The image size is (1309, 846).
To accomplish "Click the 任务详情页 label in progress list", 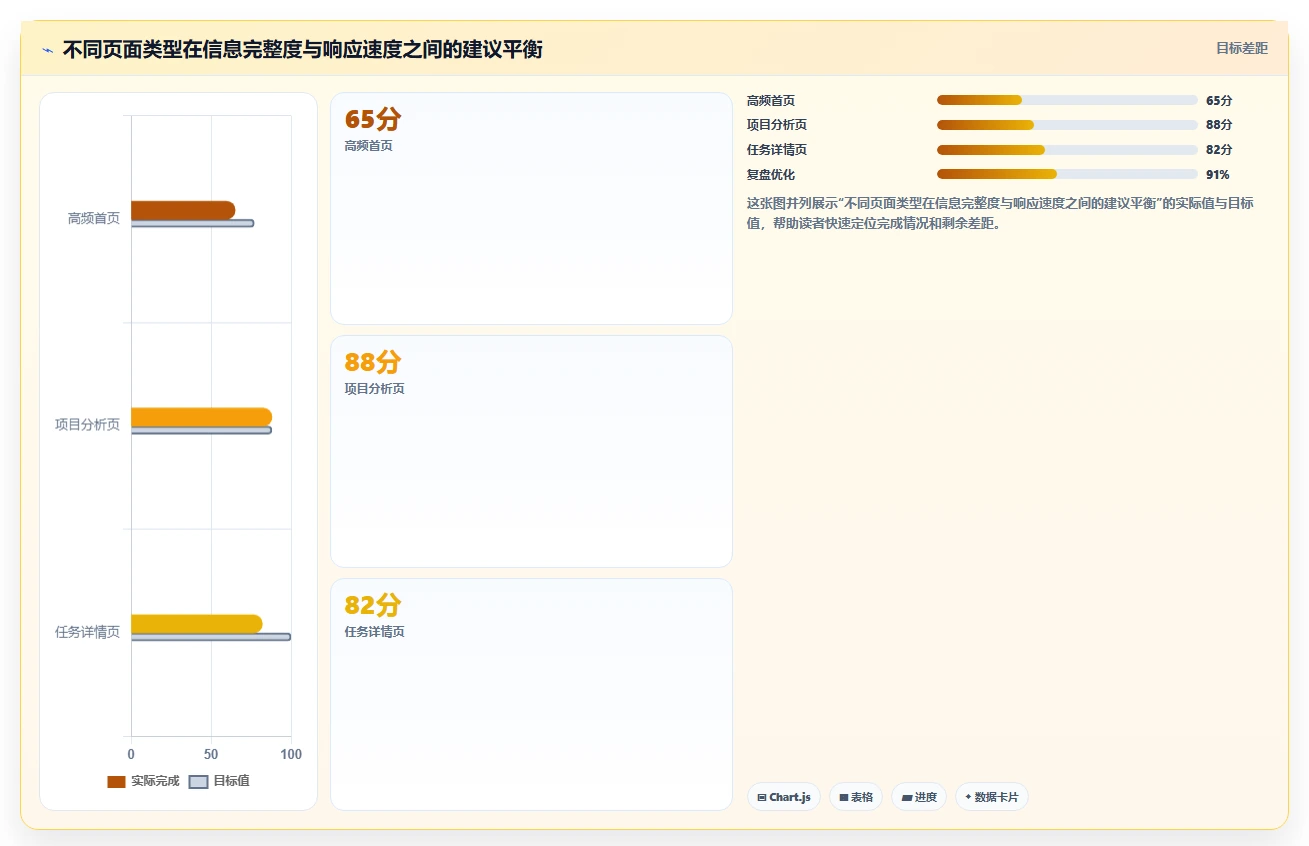I will (777, 150).
